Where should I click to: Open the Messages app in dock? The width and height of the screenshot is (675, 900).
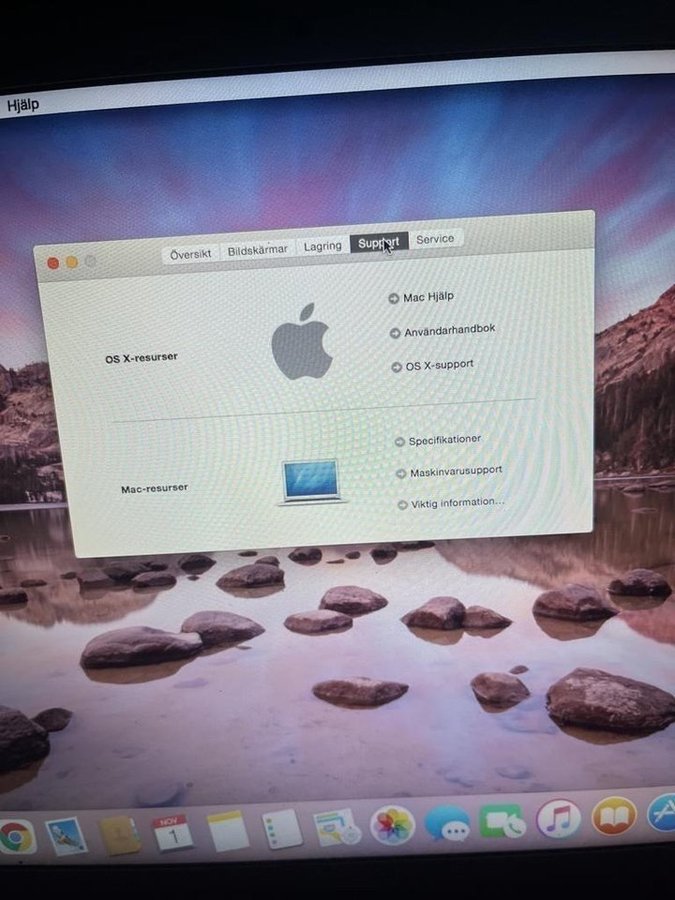(447, 823)
